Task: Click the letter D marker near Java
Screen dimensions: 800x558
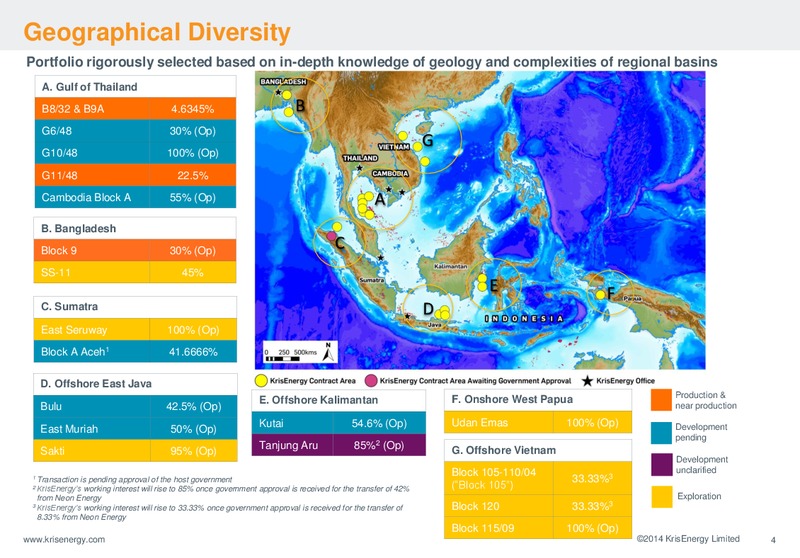Action: 428,309
